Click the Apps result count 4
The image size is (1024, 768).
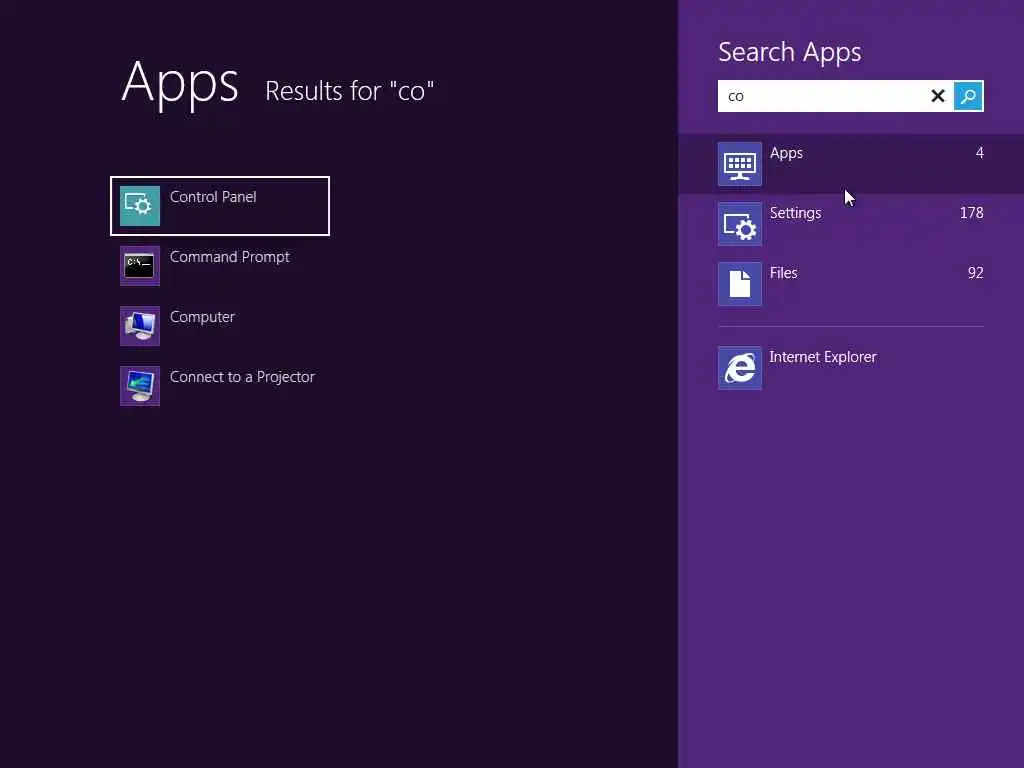tap(980, 153)
